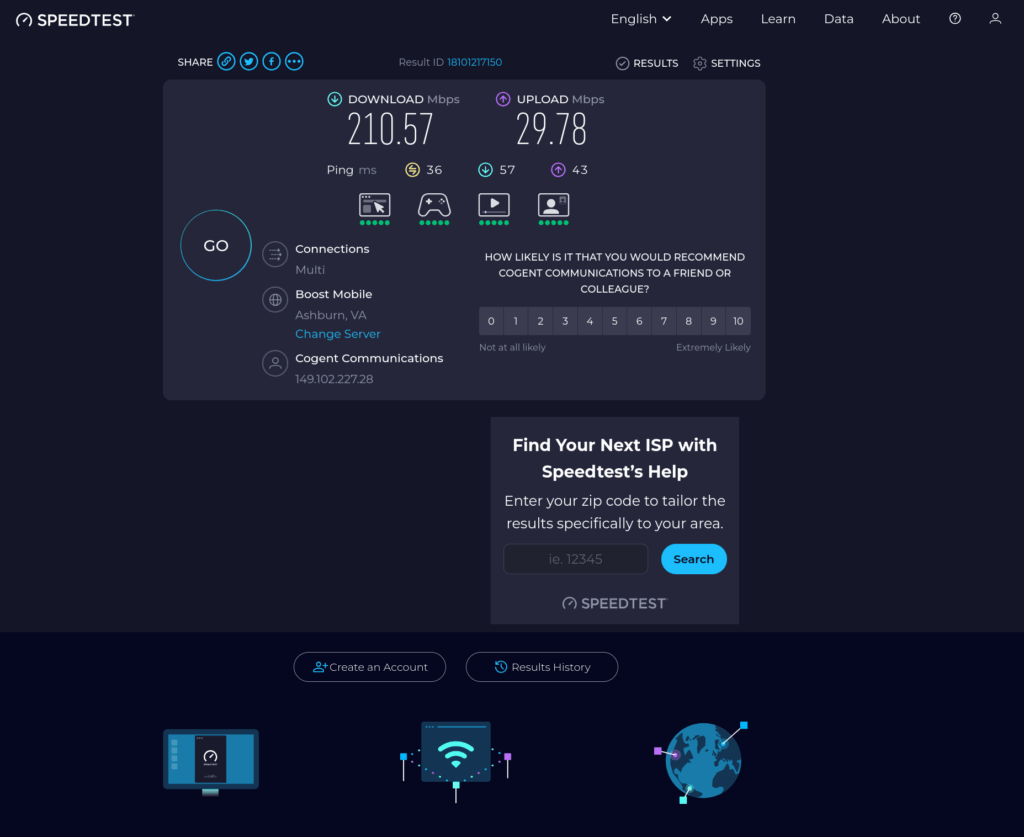Open the Data menu
Viewport: 1024px width, 837px height.
coord(839,19)
